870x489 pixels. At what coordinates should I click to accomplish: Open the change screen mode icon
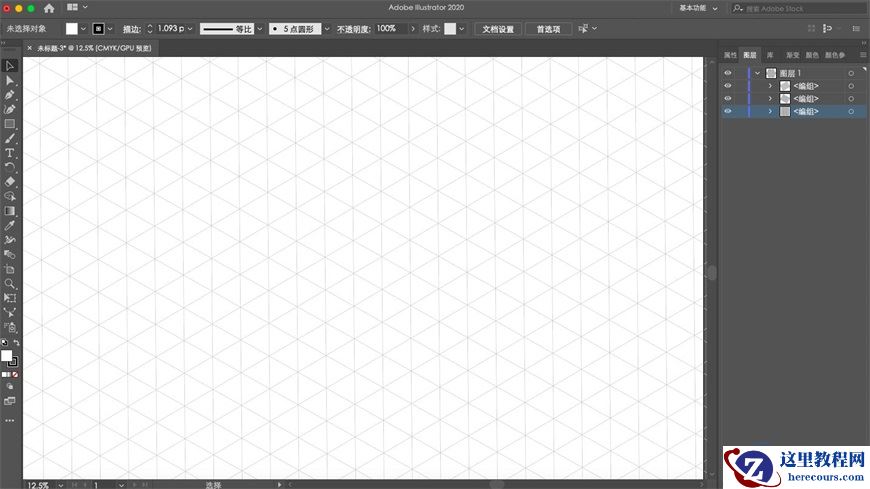click(x=9, y=401)
